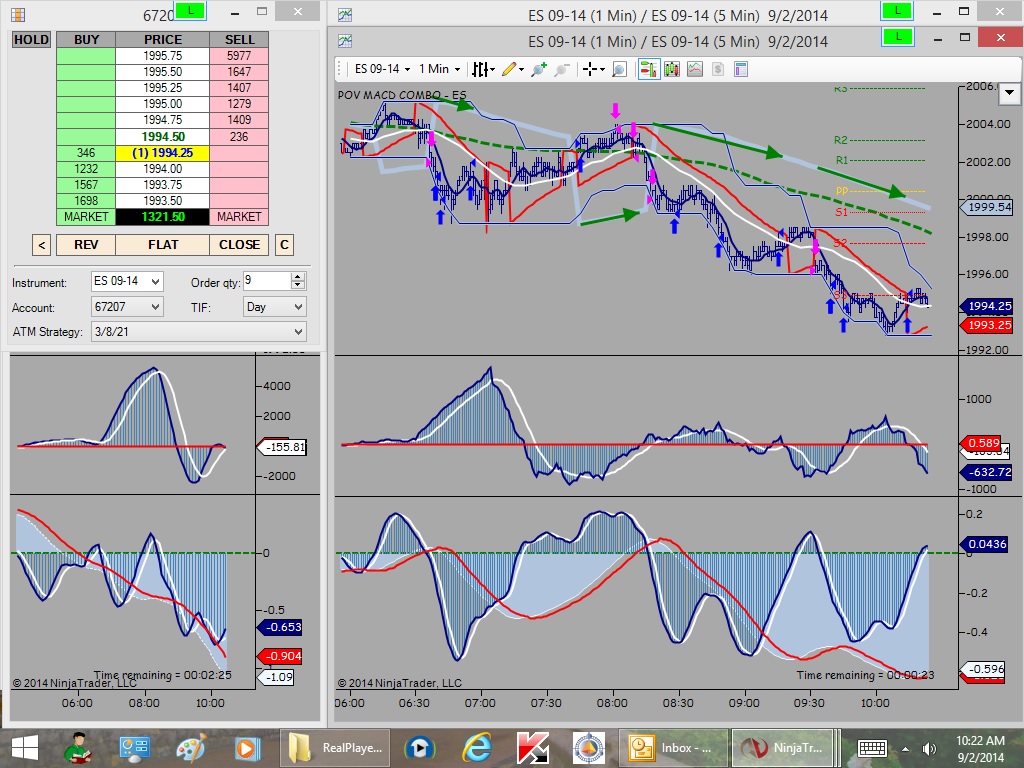Image resolution: width=1024 pixels, height=768 pixels.
Task: Open ES 09-14 instrument dropdown in chart toolbar
Action: [x=382, y=69]
